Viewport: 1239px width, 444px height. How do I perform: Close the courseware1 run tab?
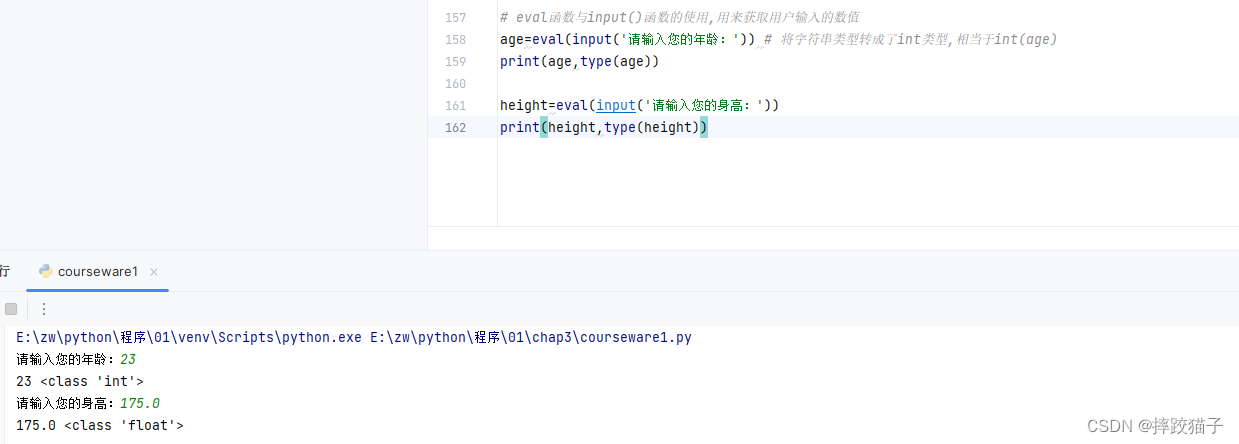[x=154, y=272]
